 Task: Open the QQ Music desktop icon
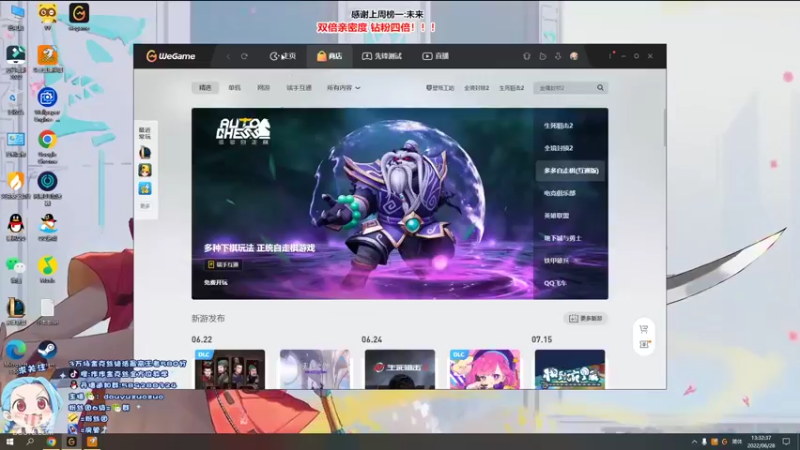click(47, 269)
